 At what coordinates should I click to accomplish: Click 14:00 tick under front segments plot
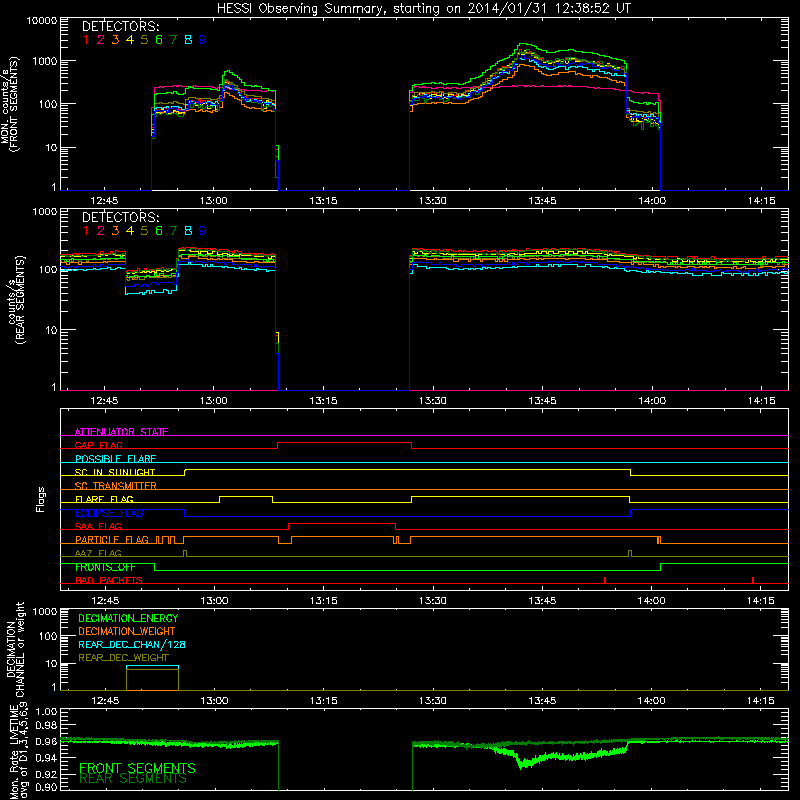point(652,201)
